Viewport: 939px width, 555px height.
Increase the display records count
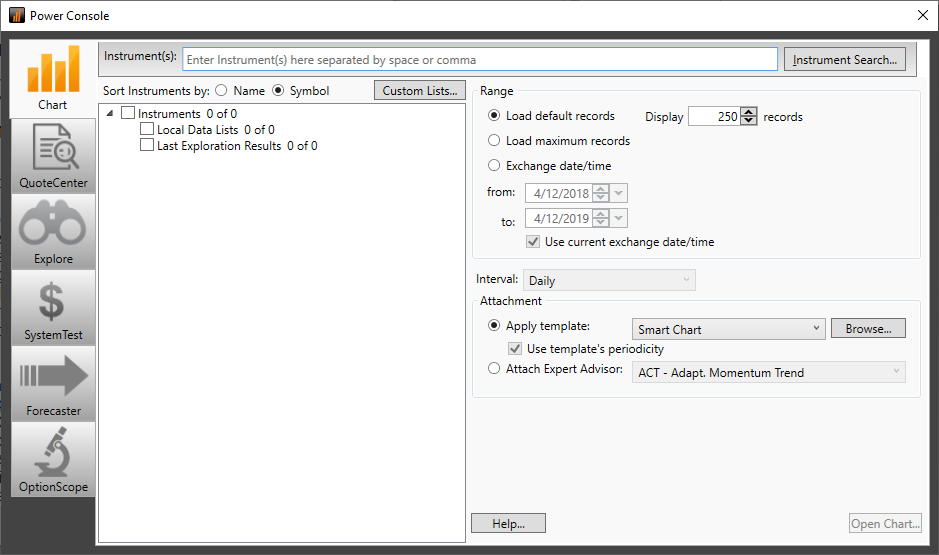749,112
